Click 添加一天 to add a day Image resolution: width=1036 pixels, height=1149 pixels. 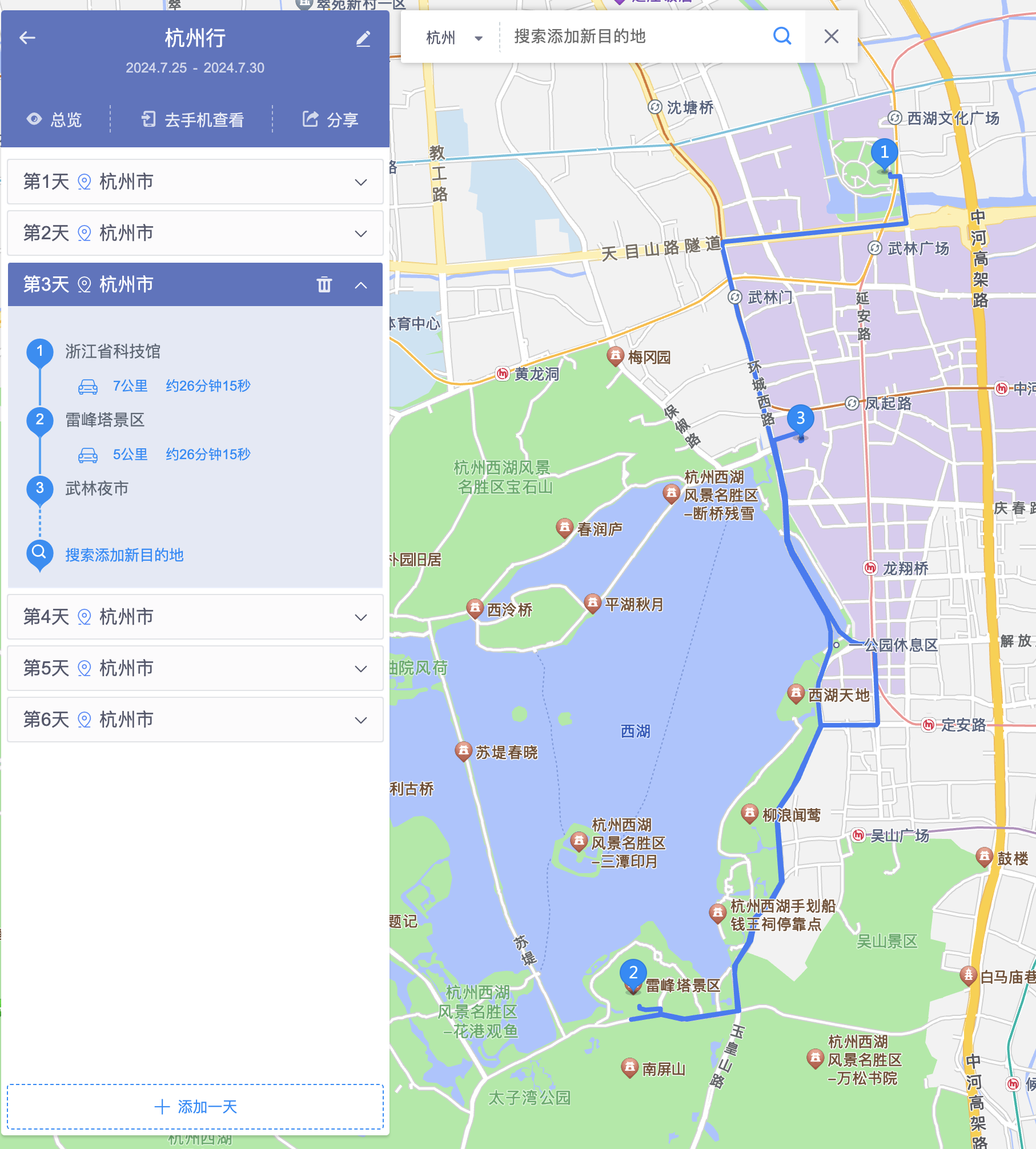[x=195, y=1107]
